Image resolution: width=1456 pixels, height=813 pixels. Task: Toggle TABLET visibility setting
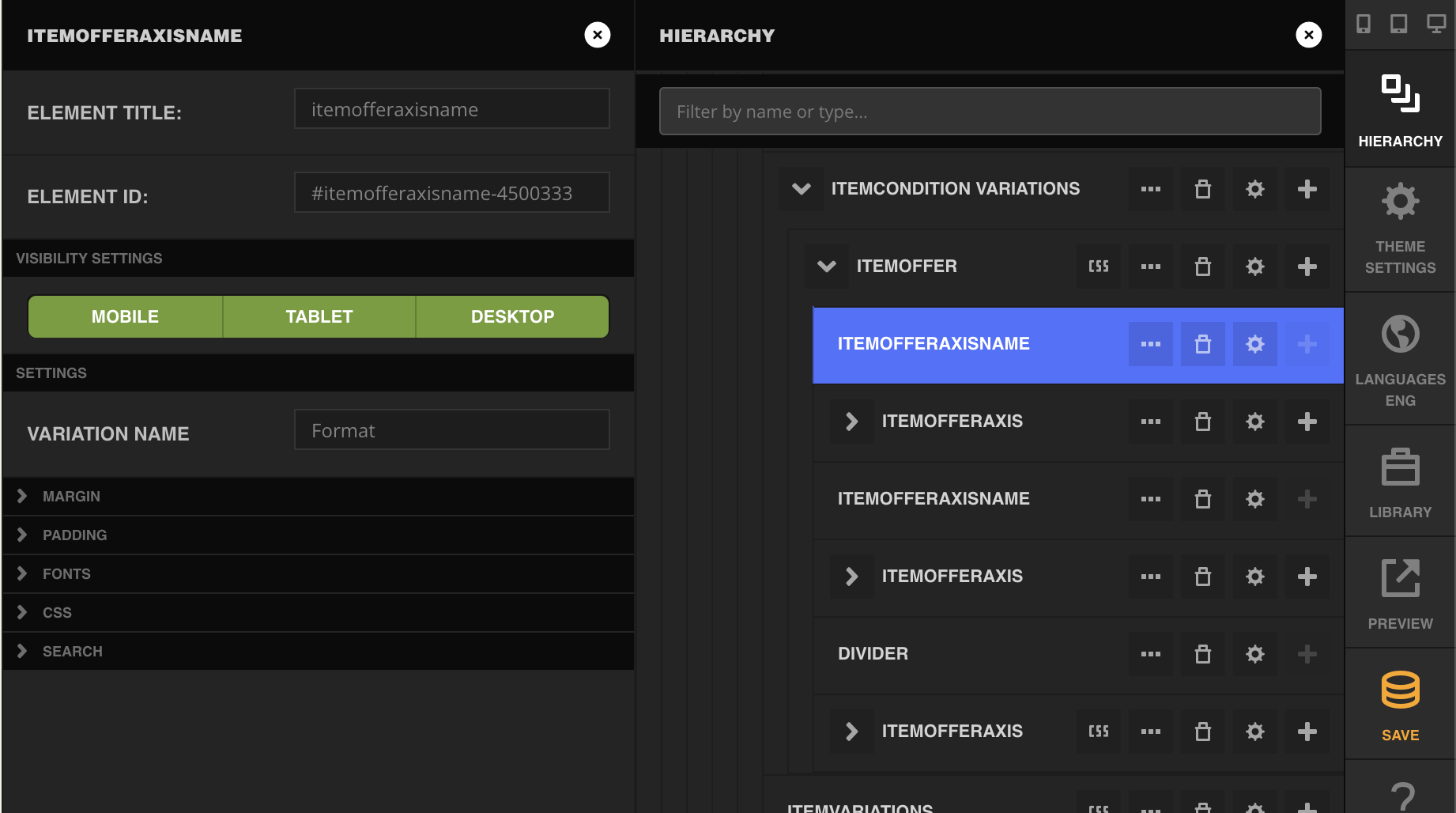319,316
